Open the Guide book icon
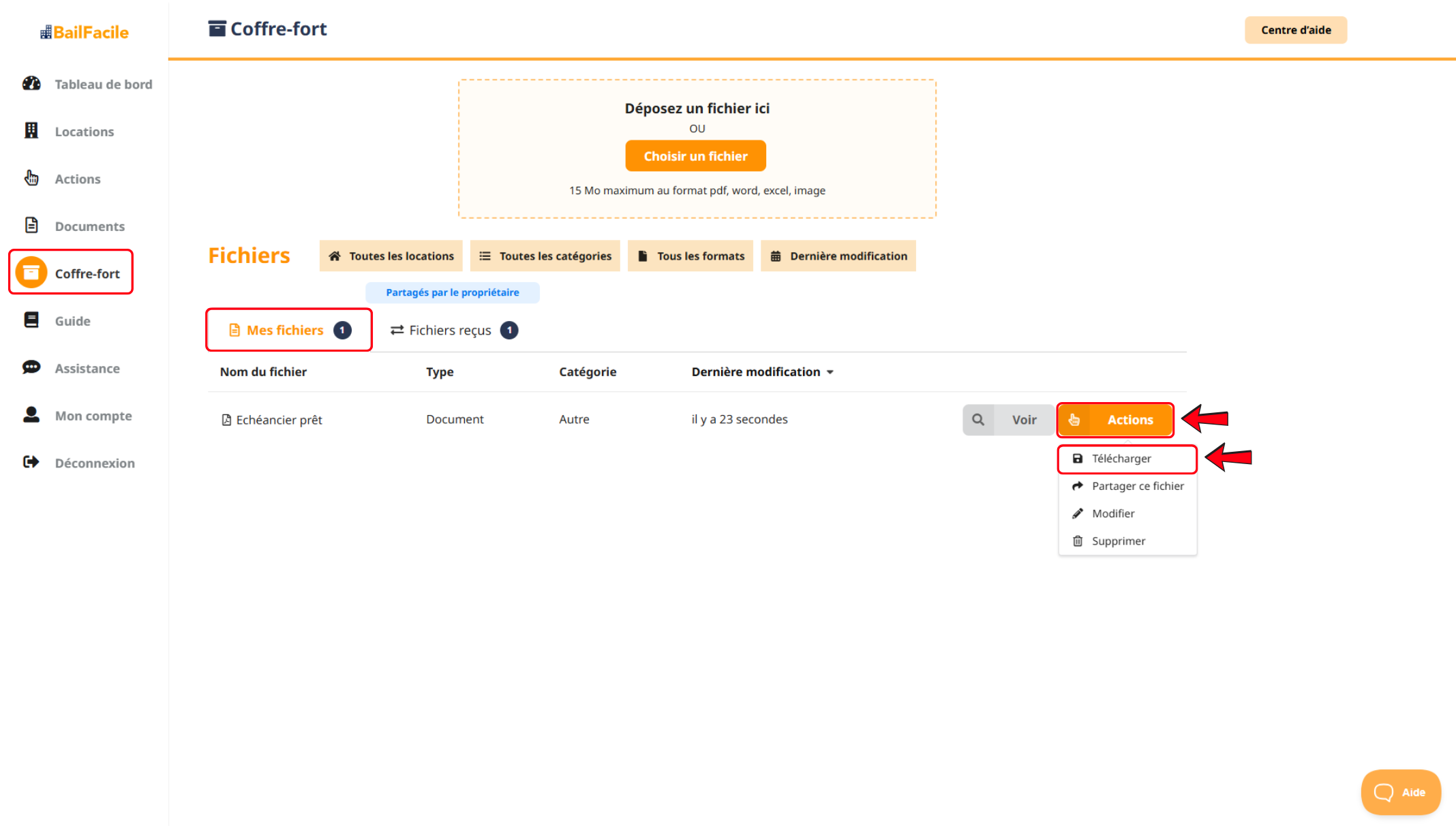Screen dimensions: 1456x828 coord(31,320)
